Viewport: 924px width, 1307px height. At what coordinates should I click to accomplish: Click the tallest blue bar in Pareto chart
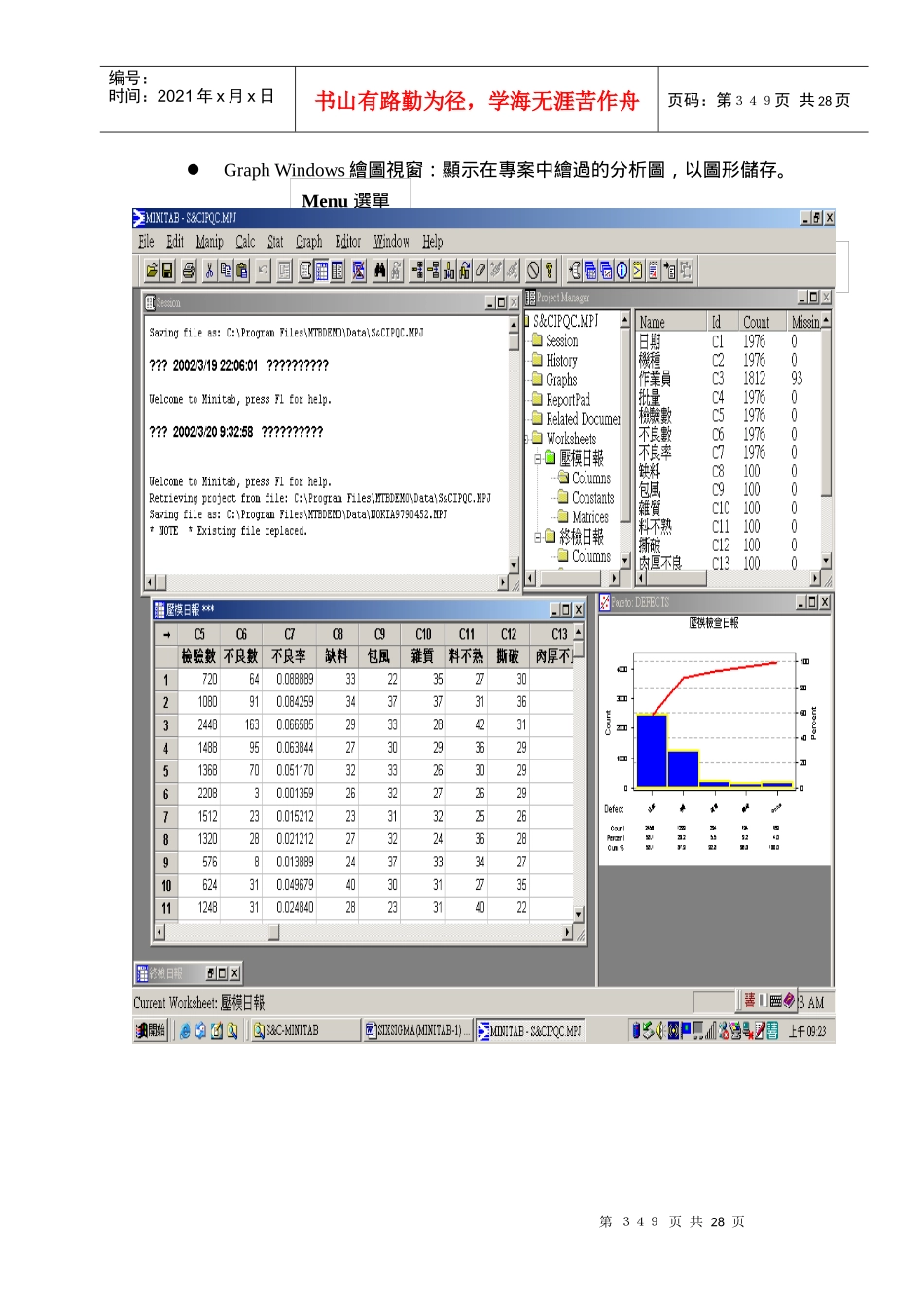coord(652,750)
